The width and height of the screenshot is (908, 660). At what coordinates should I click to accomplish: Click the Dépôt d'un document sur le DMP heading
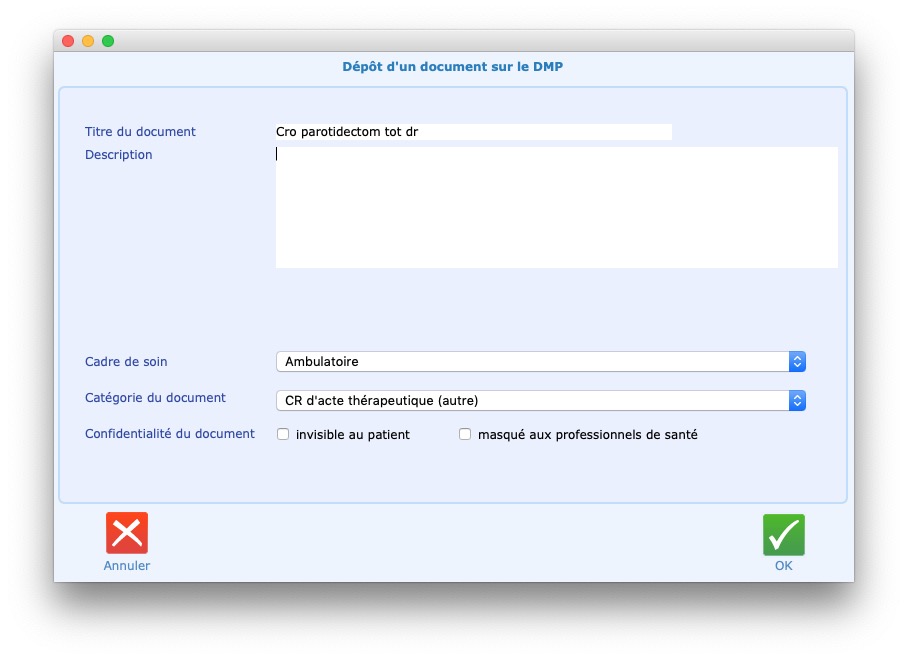point(452,67)
